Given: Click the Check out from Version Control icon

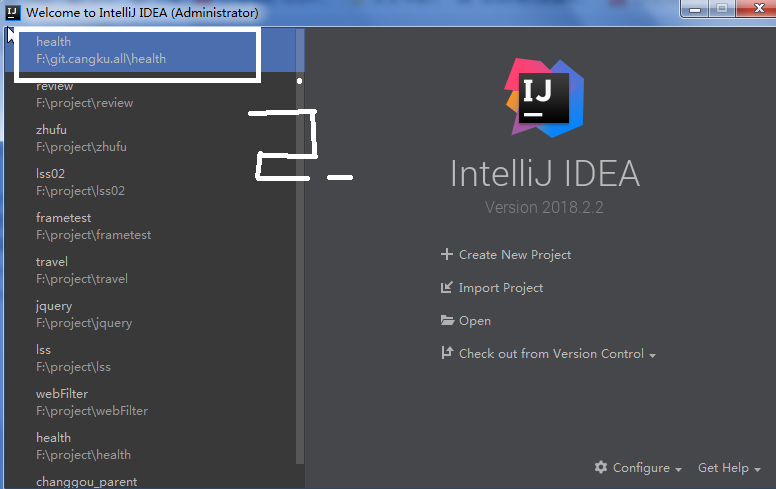Looking at the screenshot, I should [x=447, y=353].
